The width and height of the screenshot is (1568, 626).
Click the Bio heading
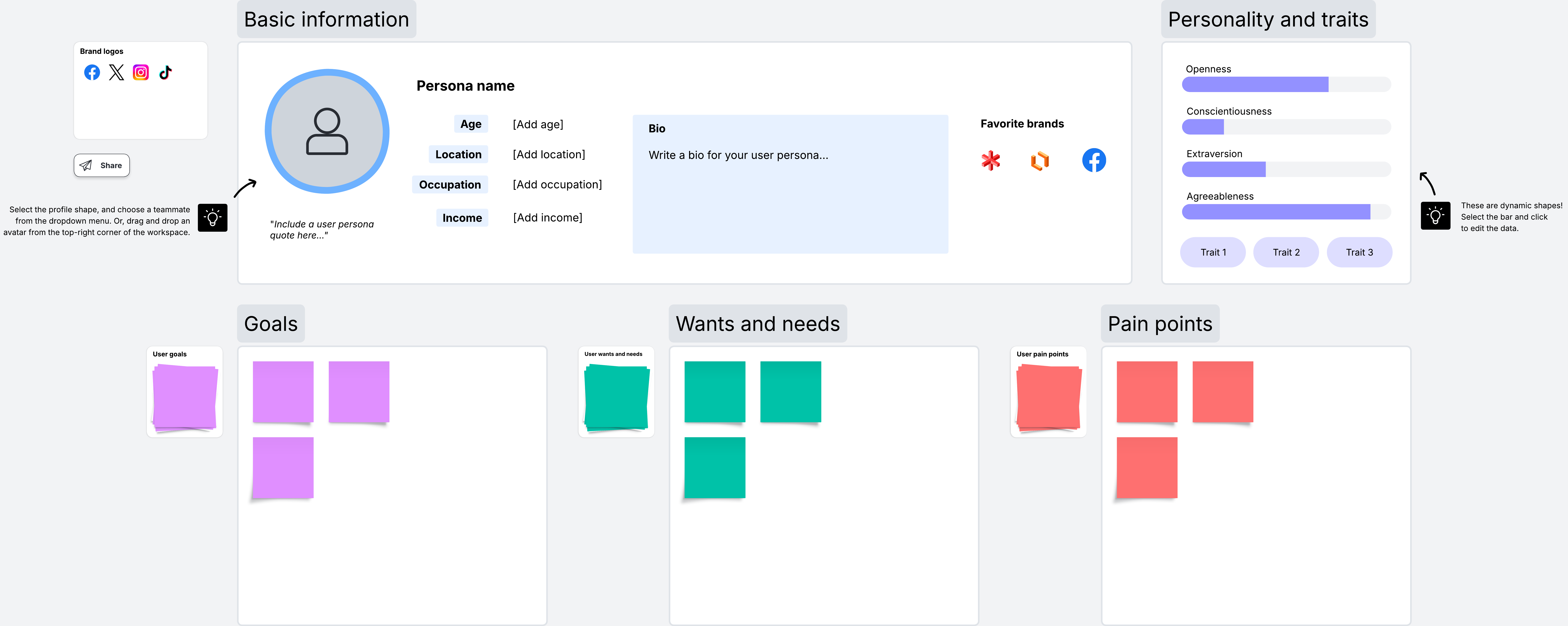(x=657, y=128)
